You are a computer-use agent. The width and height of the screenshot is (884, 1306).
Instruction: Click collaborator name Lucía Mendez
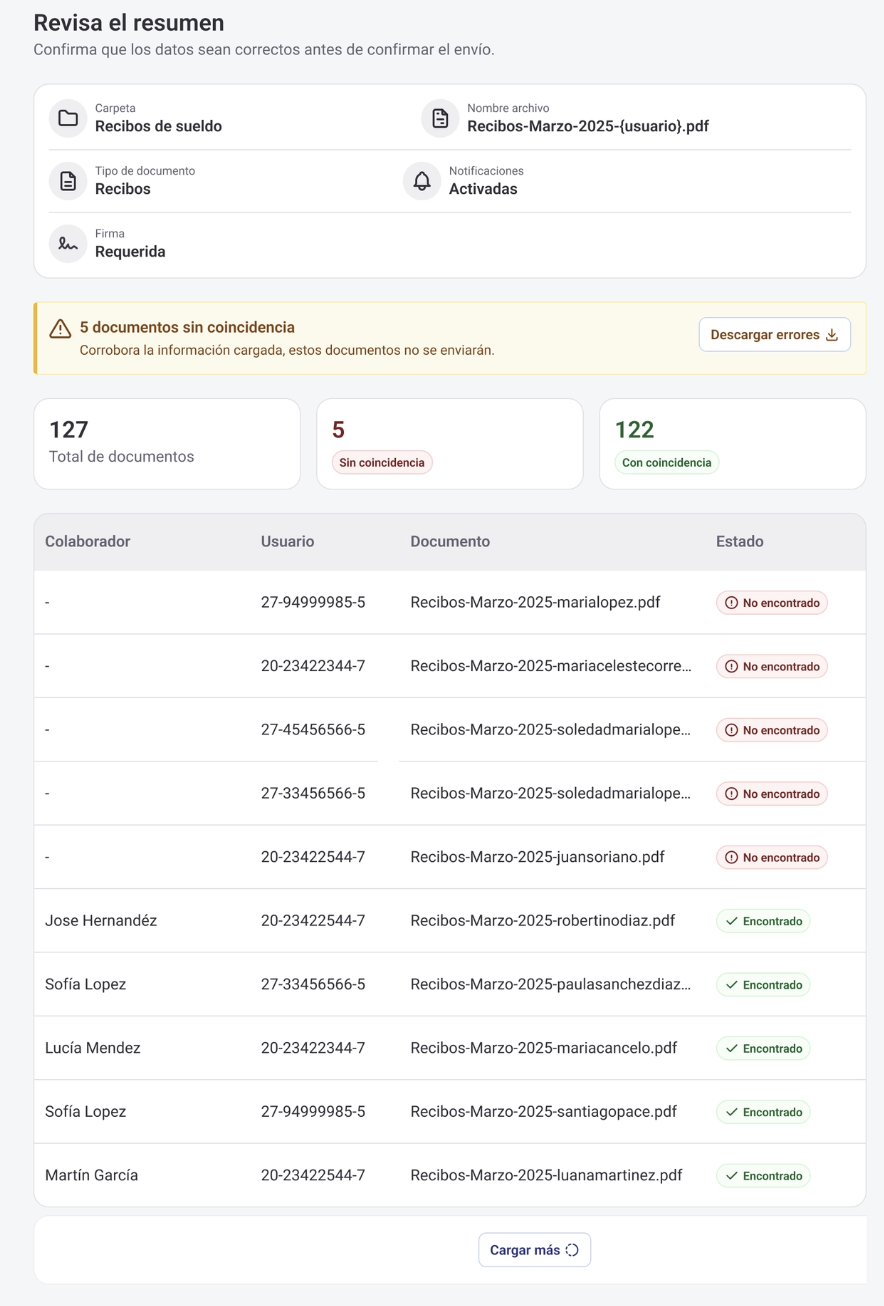pos(93,1048)
